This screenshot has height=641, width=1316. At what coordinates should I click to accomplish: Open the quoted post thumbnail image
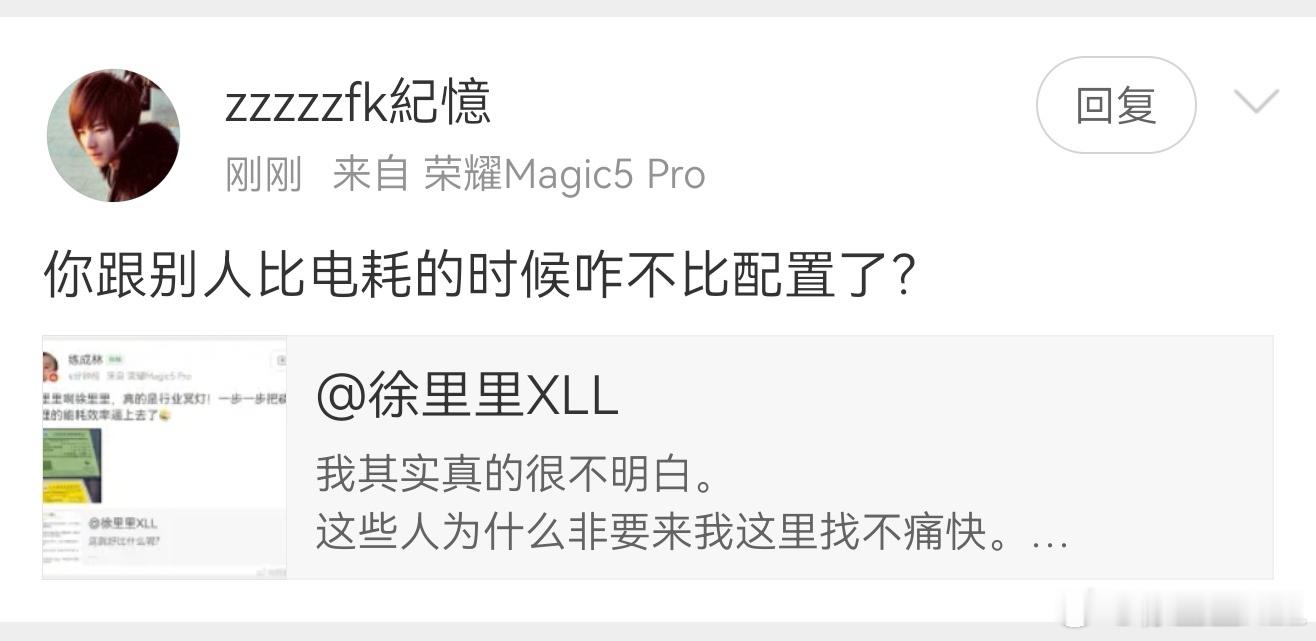[x=165, y=457]
